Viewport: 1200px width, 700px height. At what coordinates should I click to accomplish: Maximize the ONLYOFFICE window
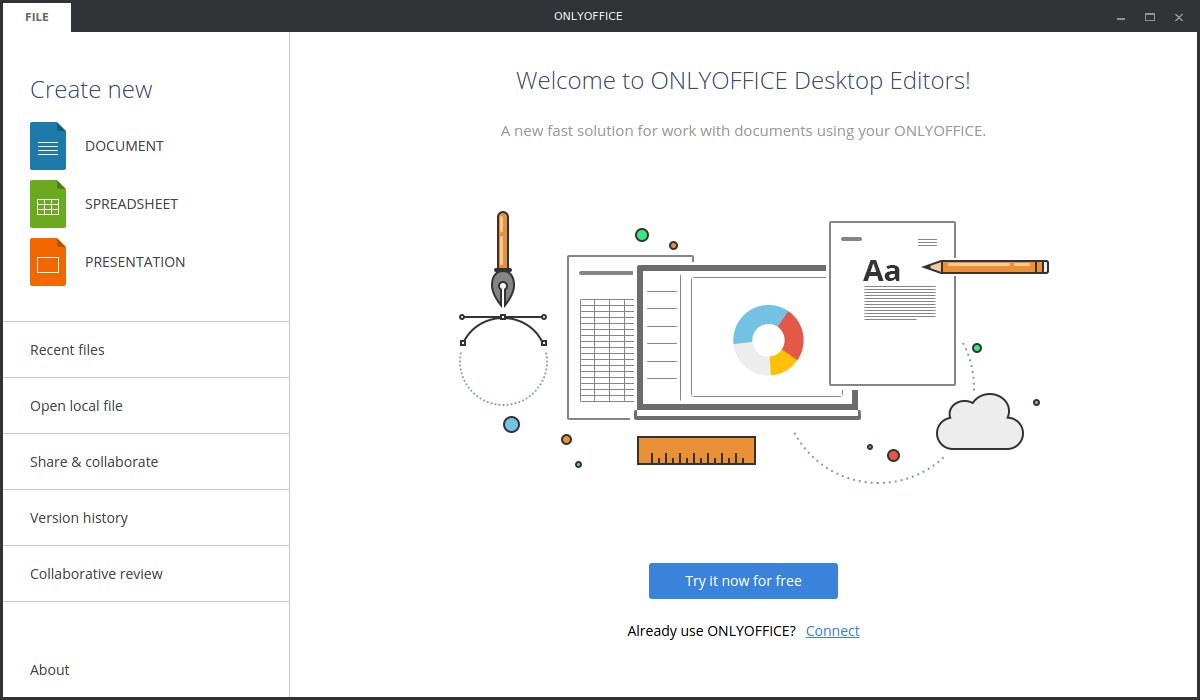1150,17
